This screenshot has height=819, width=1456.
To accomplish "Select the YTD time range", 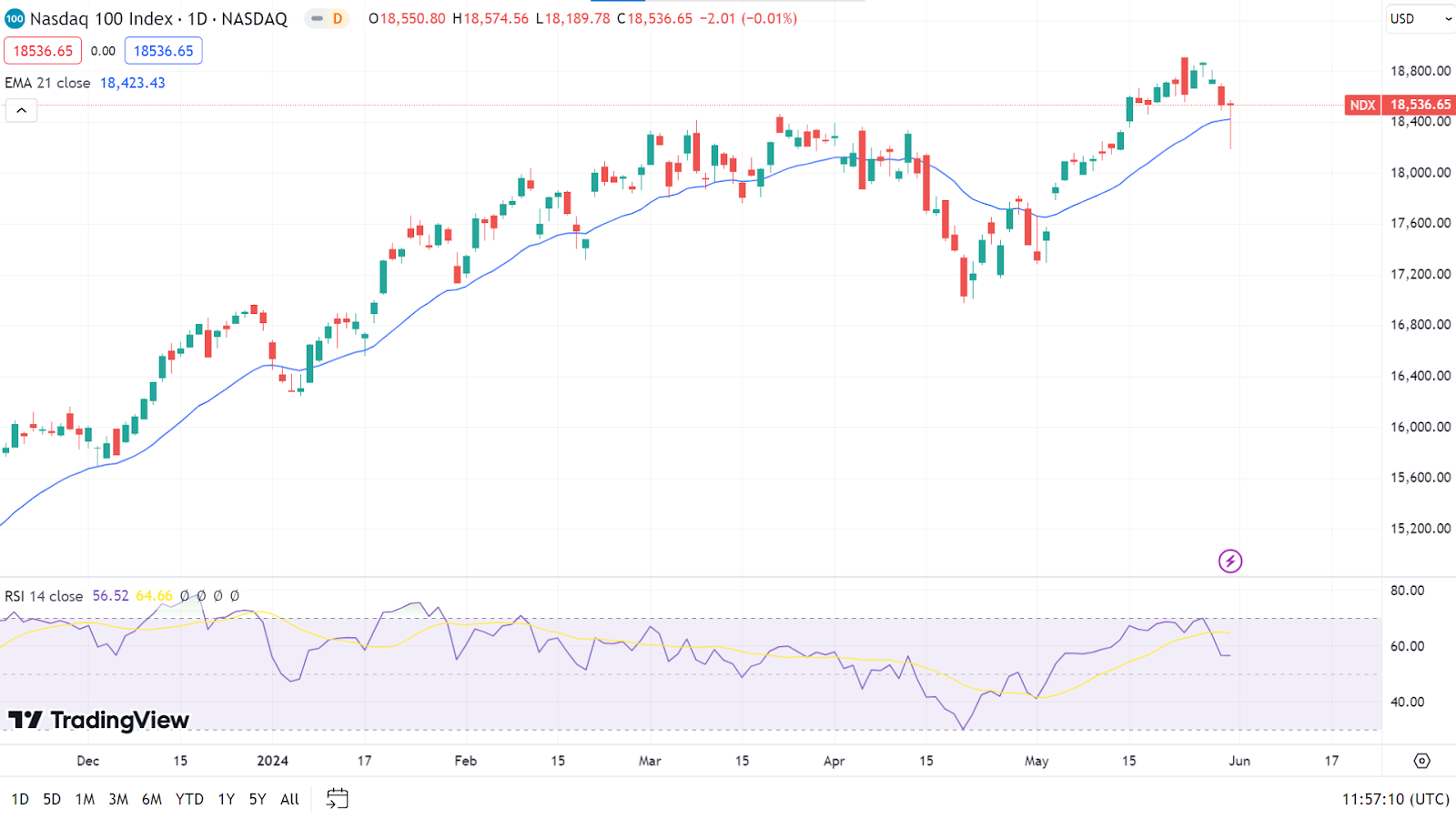I will pos(189,799).
